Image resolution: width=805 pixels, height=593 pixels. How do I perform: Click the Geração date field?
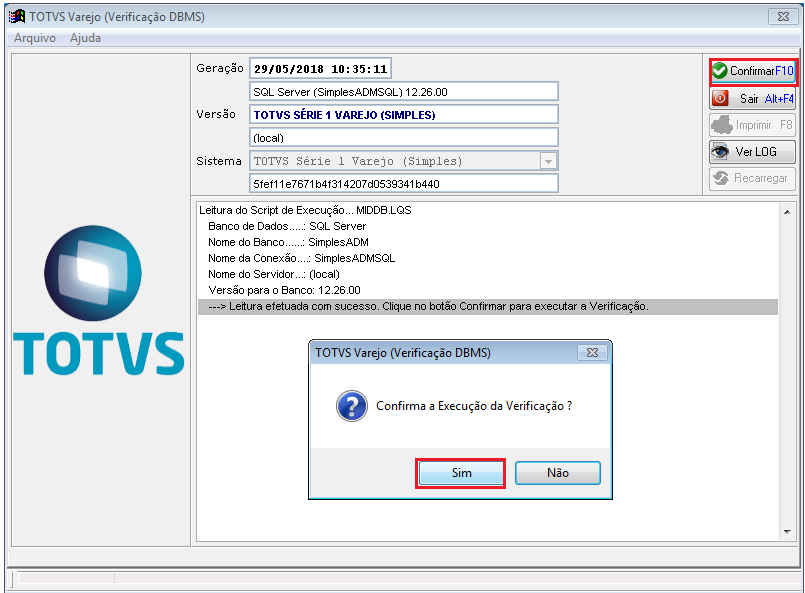pos(320,69)
